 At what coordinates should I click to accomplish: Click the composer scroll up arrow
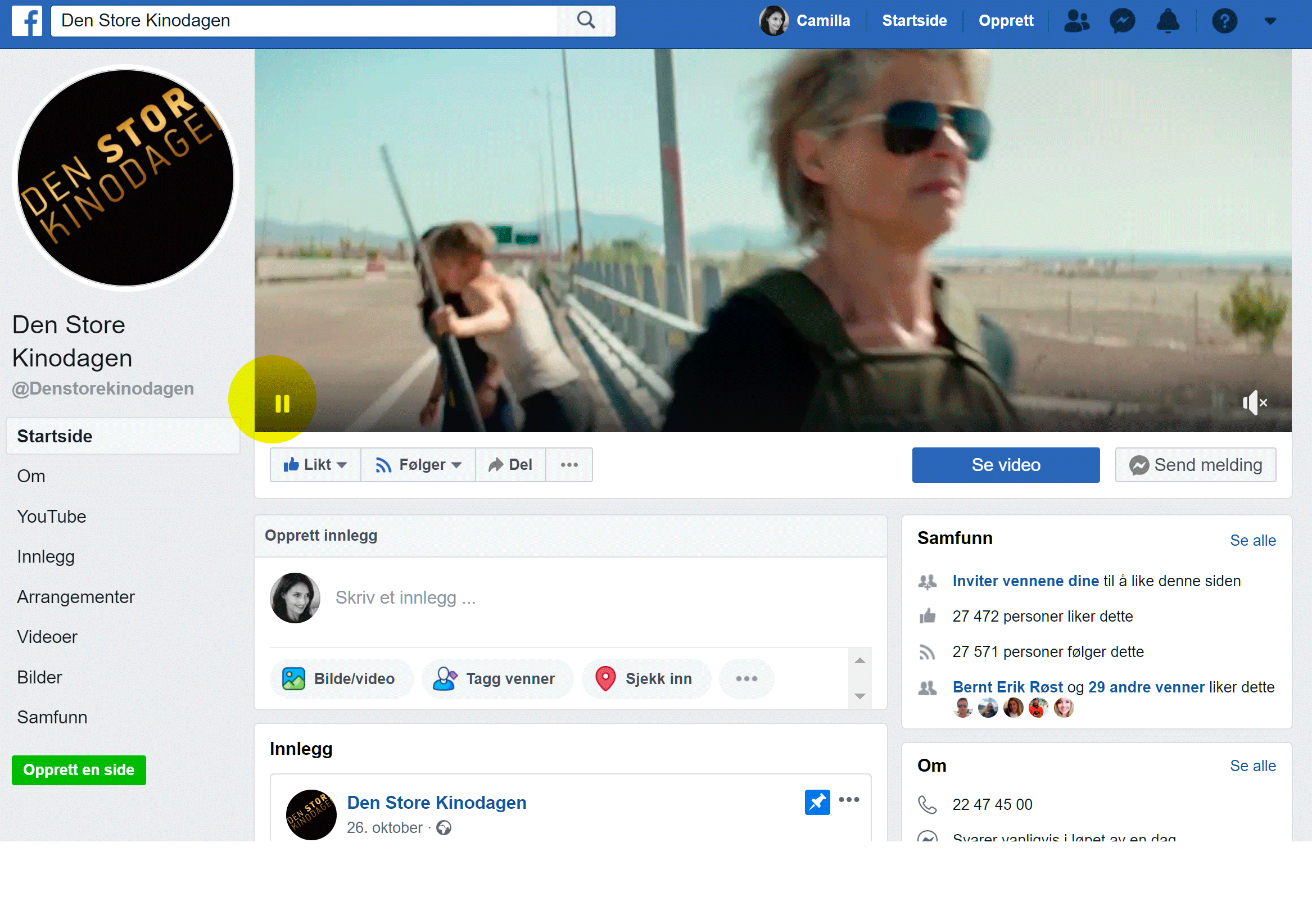859,660
